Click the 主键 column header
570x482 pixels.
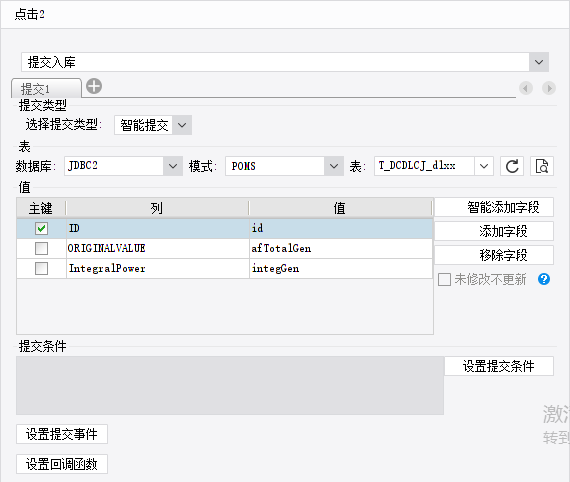click(x=41, y=208)
